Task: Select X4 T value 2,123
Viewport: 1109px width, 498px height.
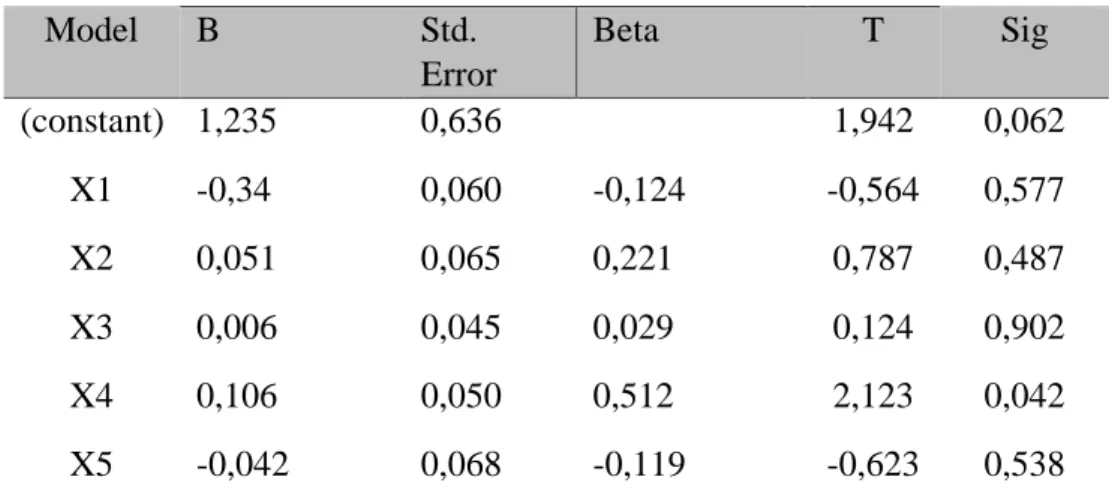Action: pos(873,396)
